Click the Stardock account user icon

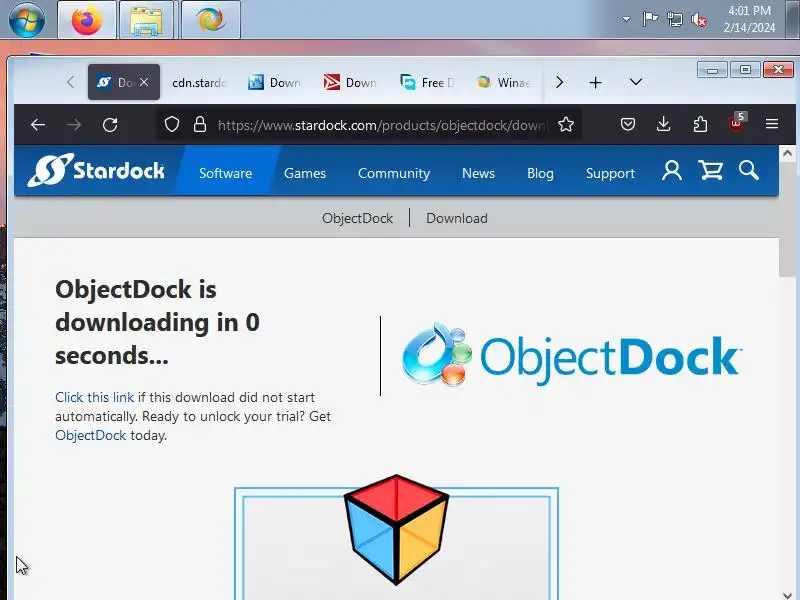[671, 170]
